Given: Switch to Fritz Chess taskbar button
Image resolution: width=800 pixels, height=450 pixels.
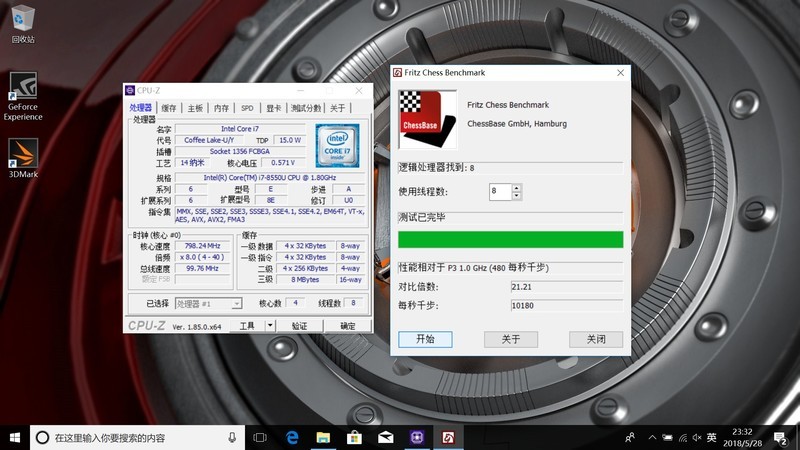Looking at the screenshot, I should tap(448, 437).
